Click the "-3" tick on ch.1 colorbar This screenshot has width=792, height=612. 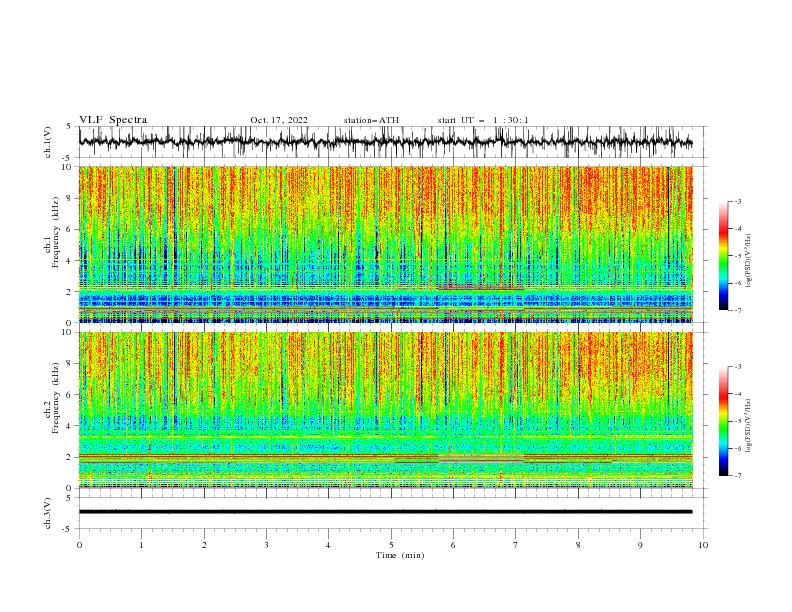coord(737,201)
